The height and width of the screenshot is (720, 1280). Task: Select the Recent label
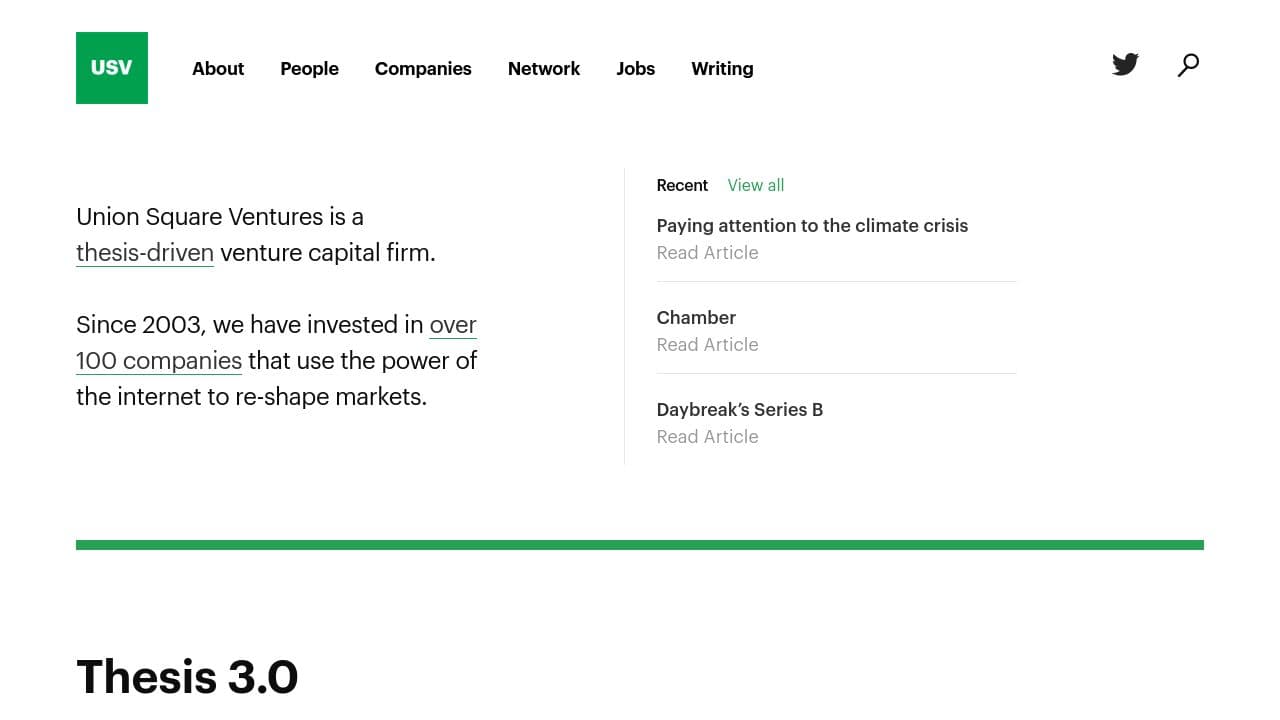point(682,185)
